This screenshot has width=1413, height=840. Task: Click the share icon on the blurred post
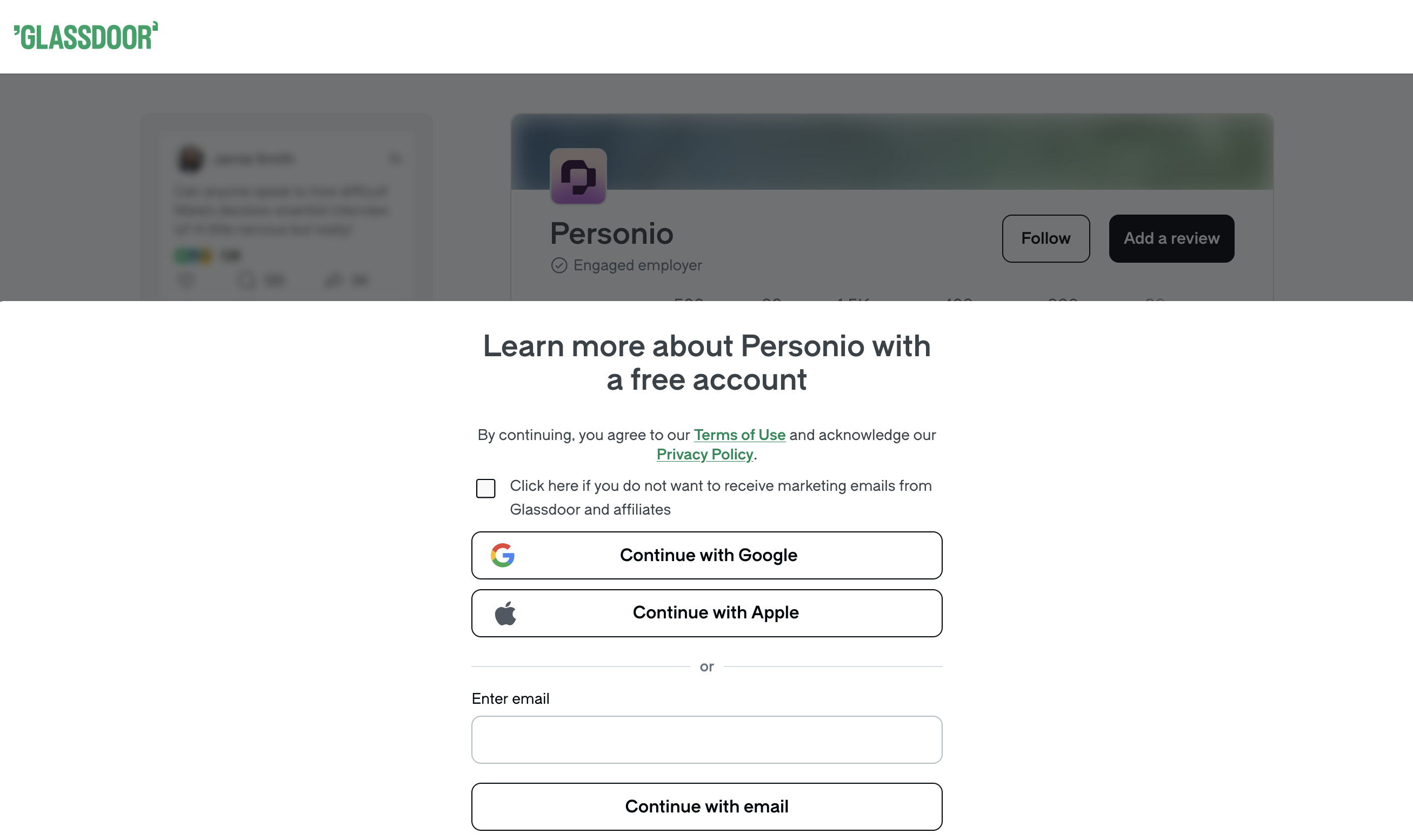click(334, 280)
